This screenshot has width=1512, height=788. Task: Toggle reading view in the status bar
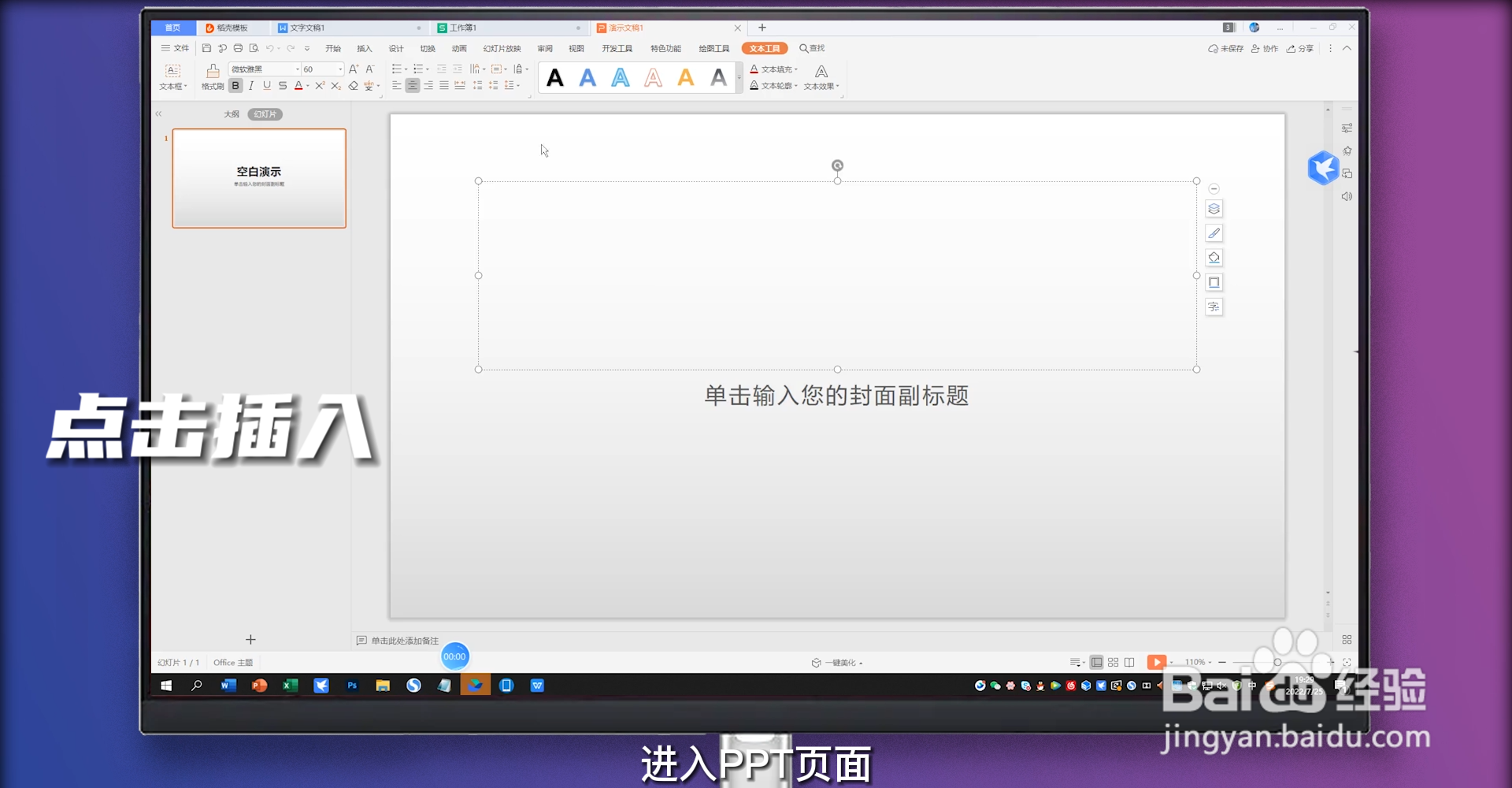(1130, 662)
